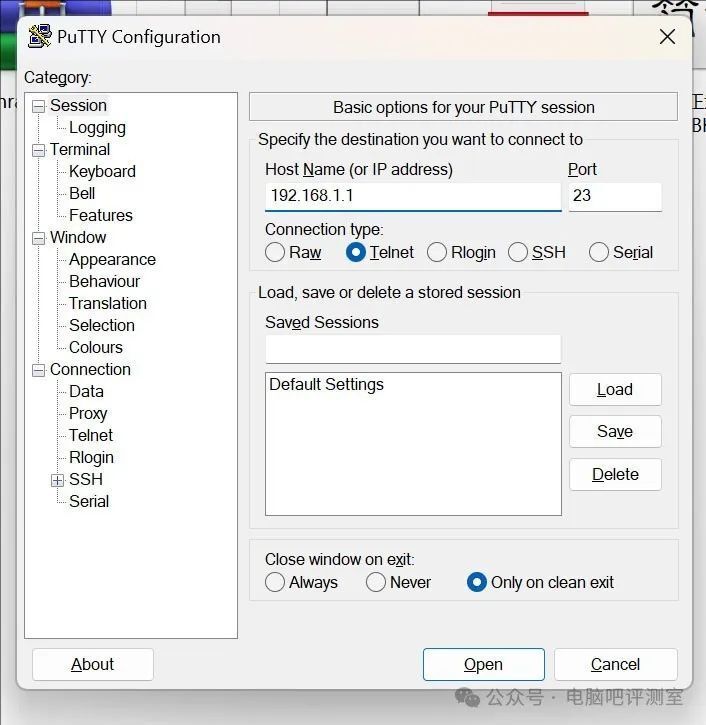
Task: Open the Proxy settings category
Action: (x=88, y=413)
